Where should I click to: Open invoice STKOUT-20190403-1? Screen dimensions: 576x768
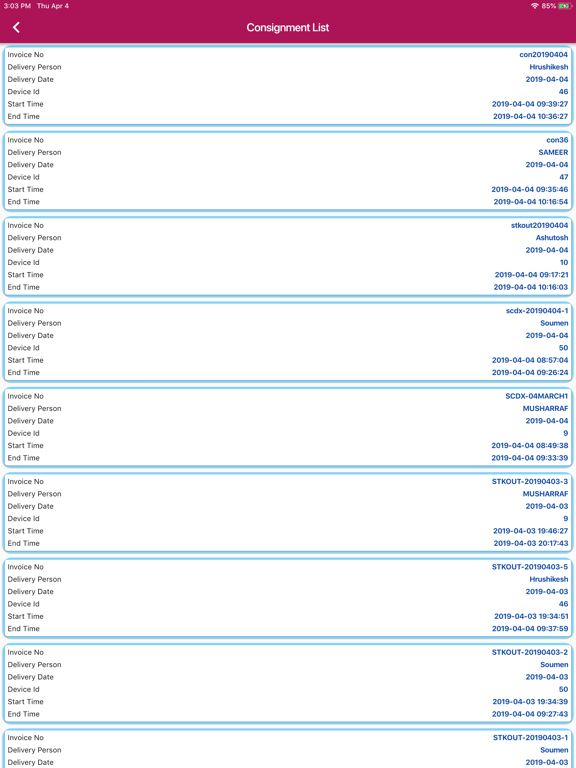(530, 738)
